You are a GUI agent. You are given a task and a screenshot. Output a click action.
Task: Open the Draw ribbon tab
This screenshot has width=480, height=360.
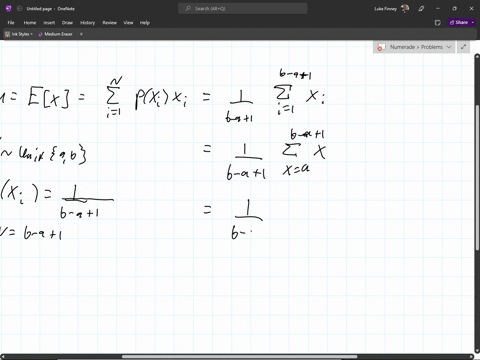67,23
